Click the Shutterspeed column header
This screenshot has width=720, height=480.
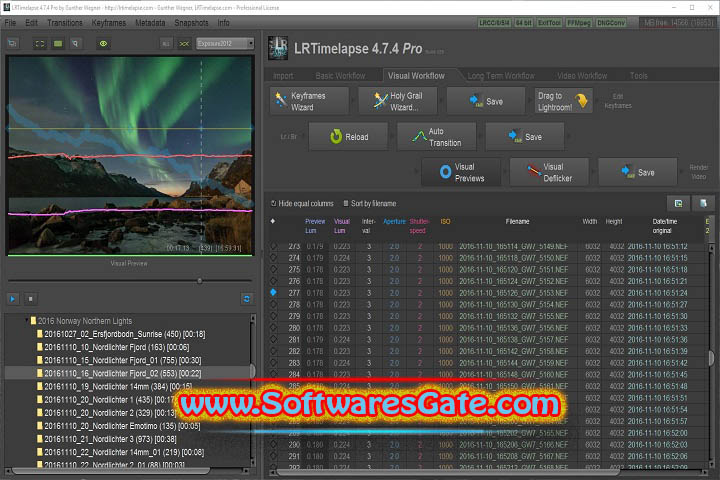point(419,226)
